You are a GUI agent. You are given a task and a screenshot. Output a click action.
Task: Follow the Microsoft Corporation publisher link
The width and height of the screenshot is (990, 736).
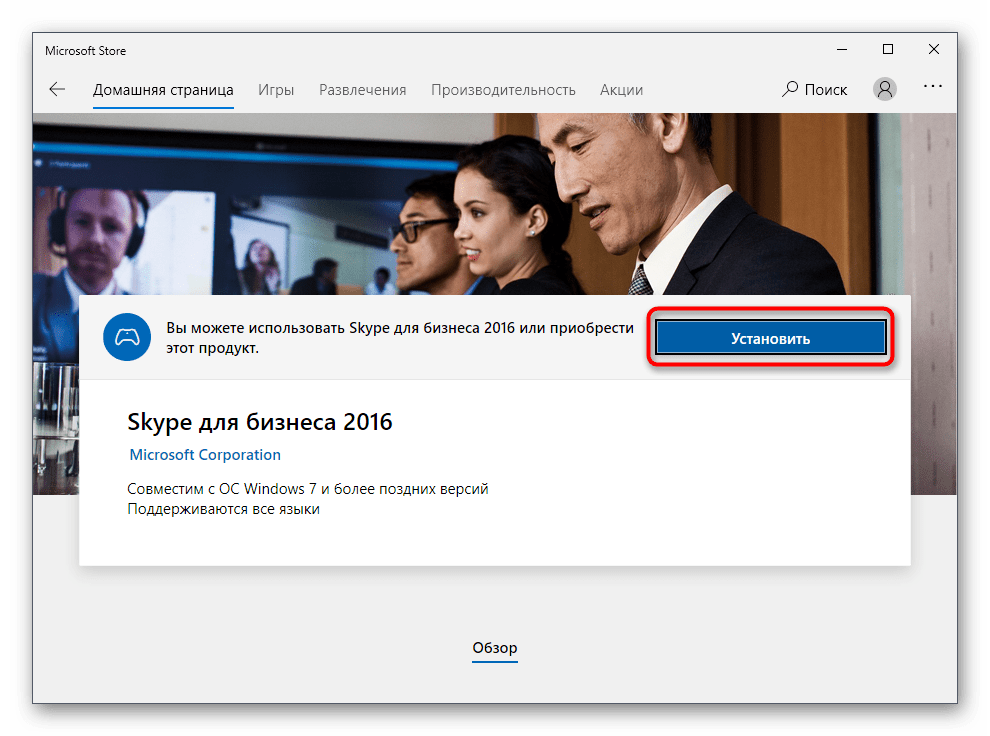click(x=205, y=455)
